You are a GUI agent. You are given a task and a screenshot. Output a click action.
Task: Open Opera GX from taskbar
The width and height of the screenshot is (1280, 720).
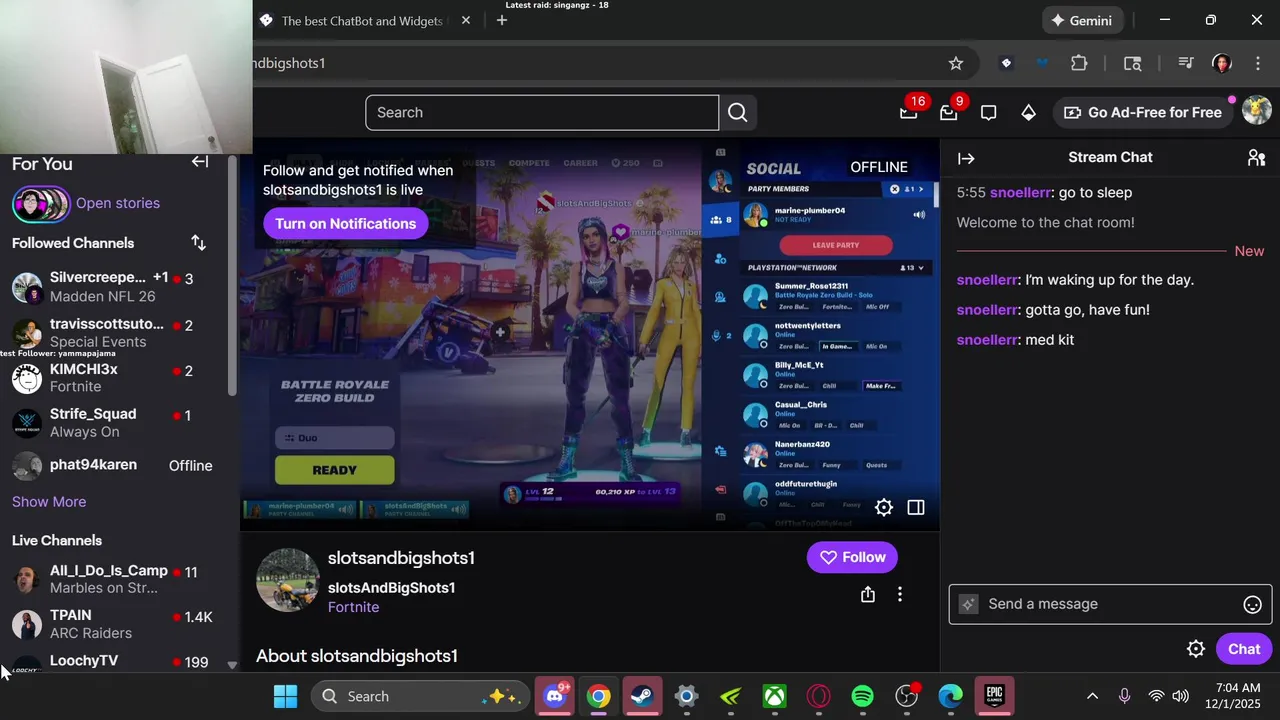818,696
